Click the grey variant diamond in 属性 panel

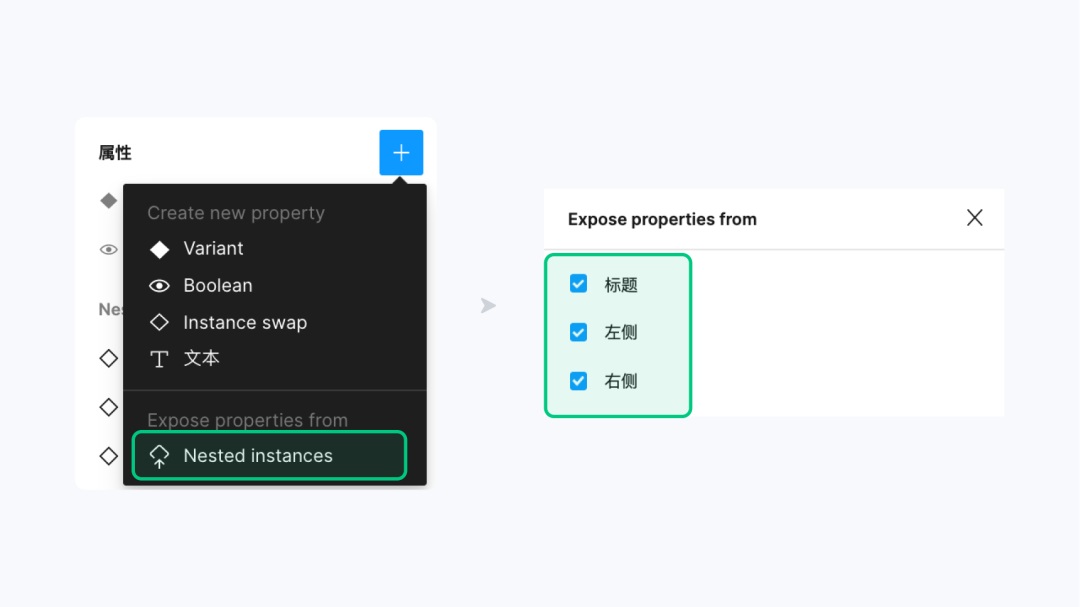tap(109, 200)
